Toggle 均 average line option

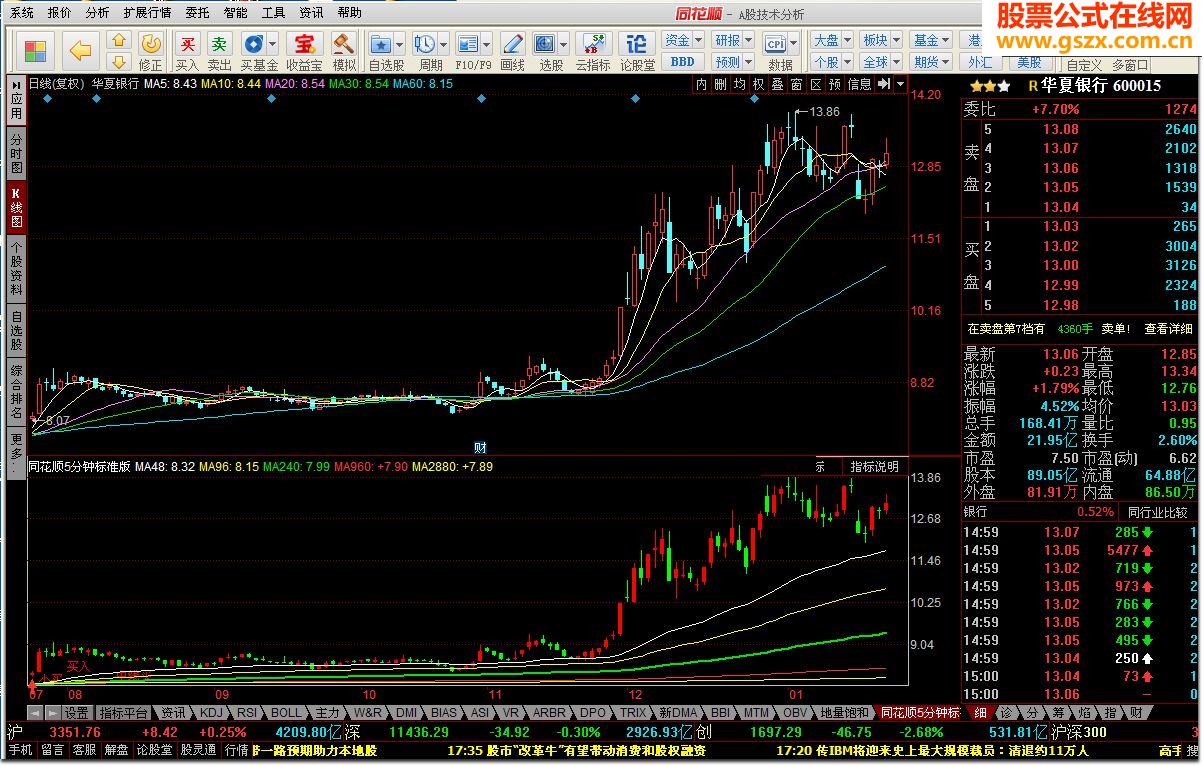(739, 84)
